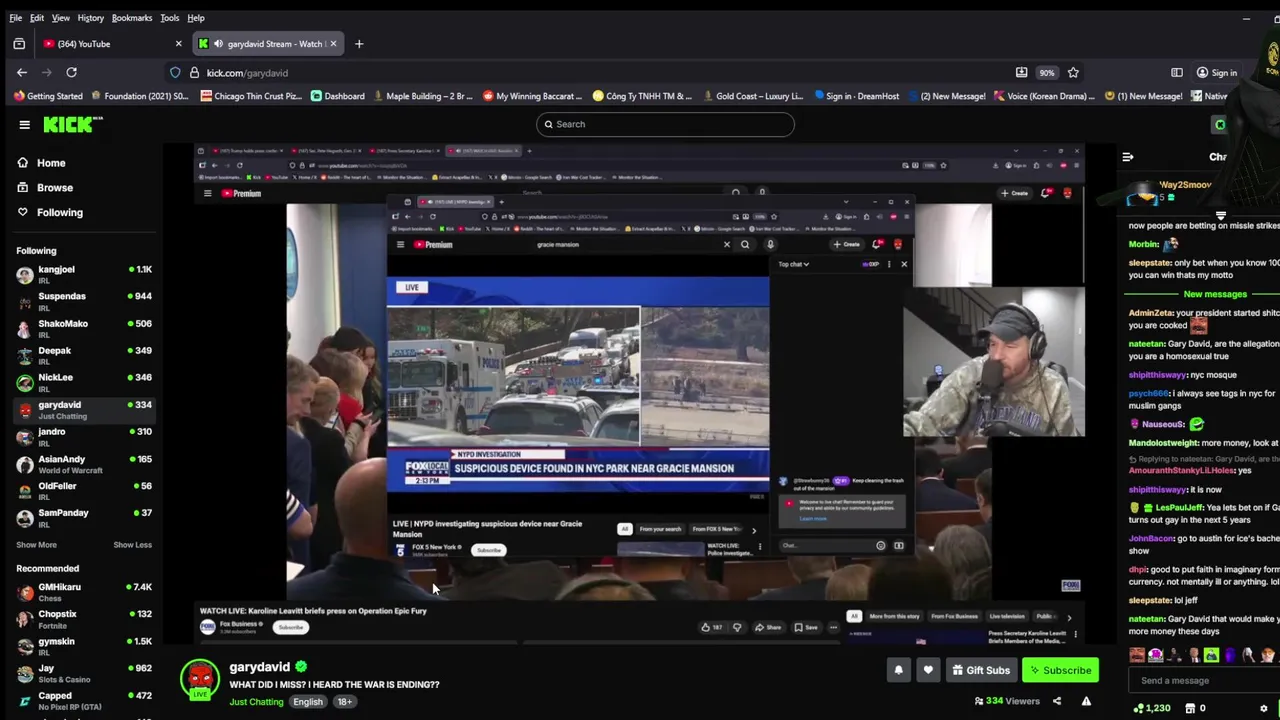1280x720 pixels.
Task: Reload the page with refresh icon
Action: pyautogui.click(x=71, y=72)
